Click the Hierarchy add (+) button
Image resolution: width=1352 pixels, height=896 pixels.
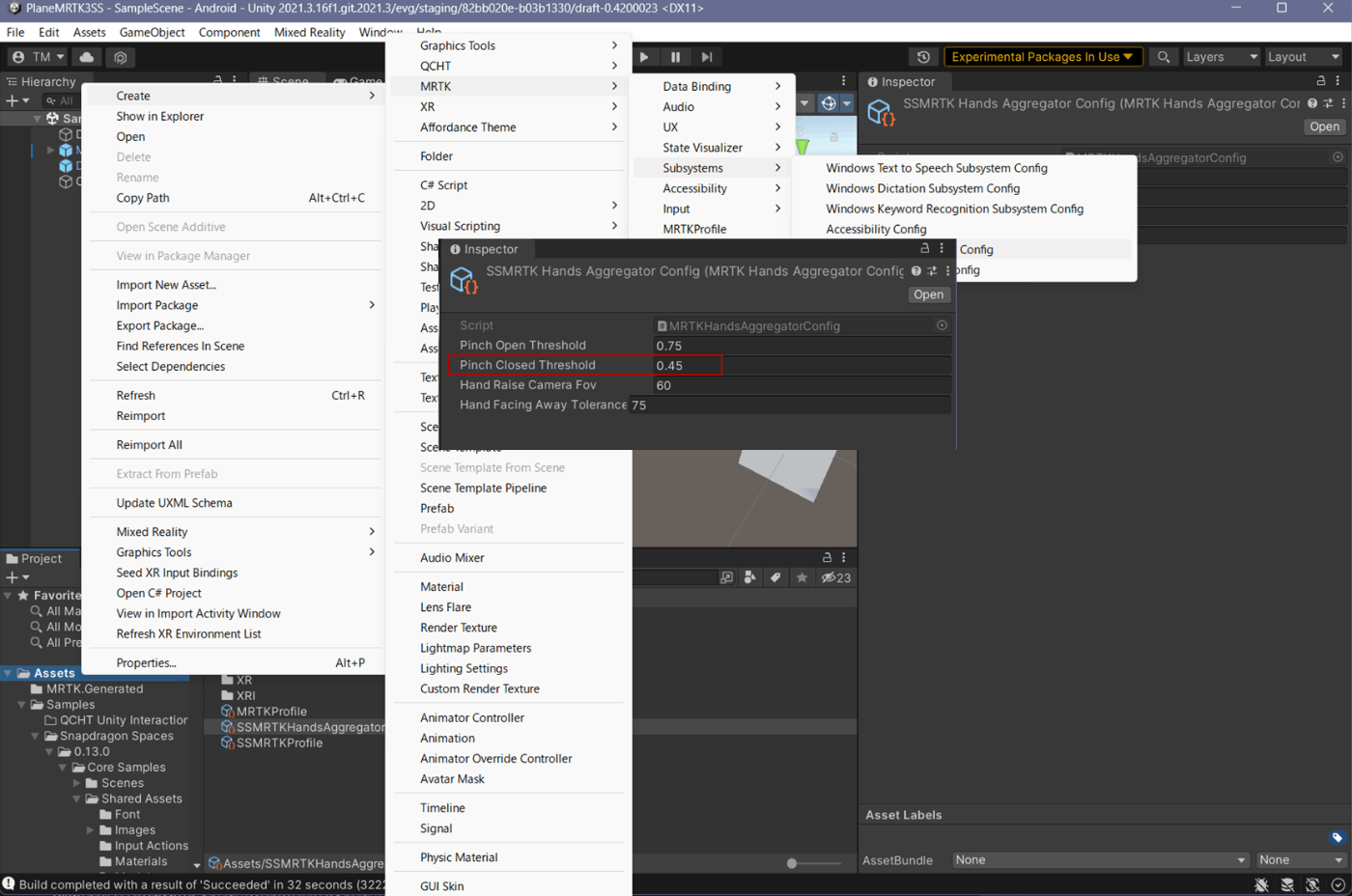pos(16,100)
